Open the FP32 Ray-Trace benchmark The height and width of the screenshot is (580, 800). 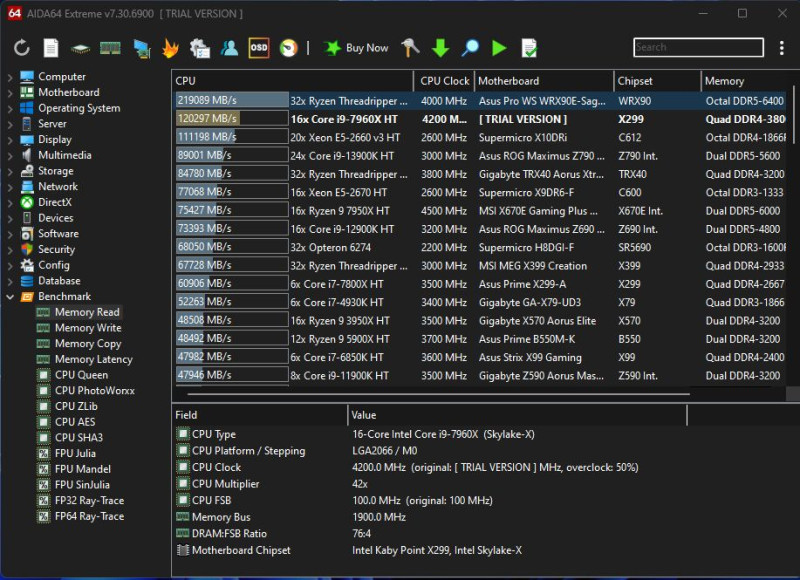89,500
